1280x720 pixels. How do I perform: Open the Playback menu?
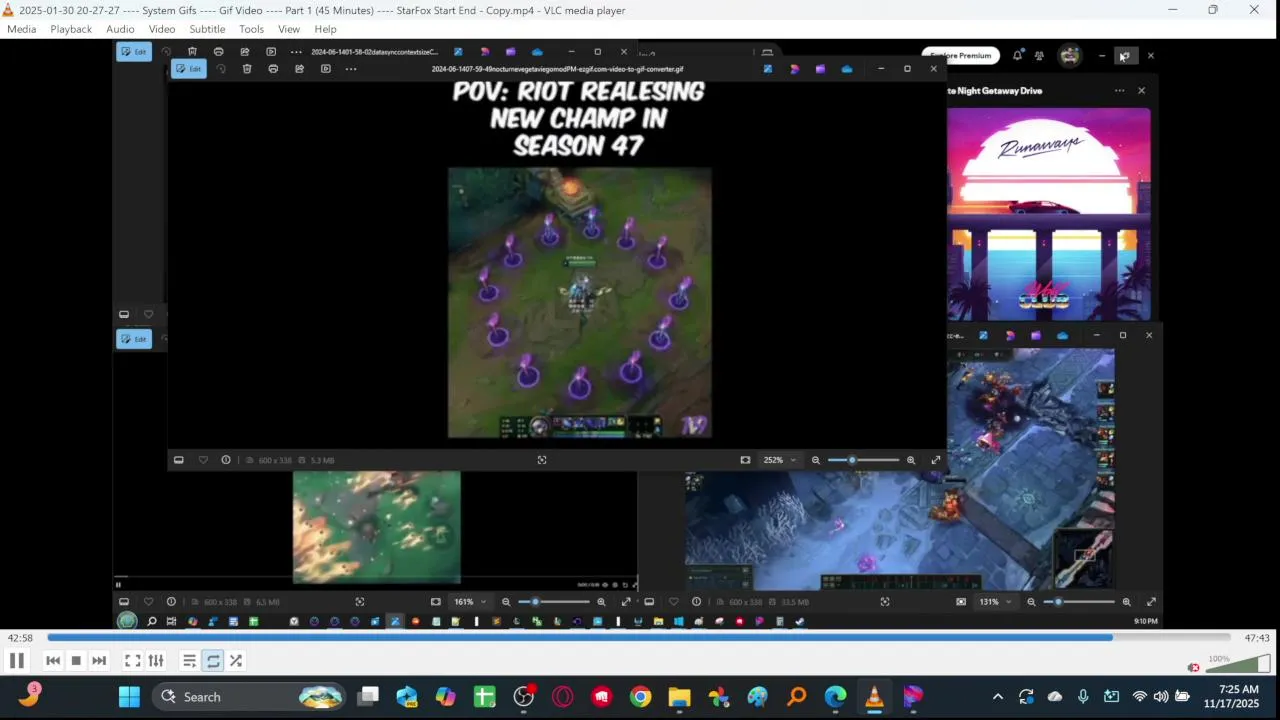71,29
